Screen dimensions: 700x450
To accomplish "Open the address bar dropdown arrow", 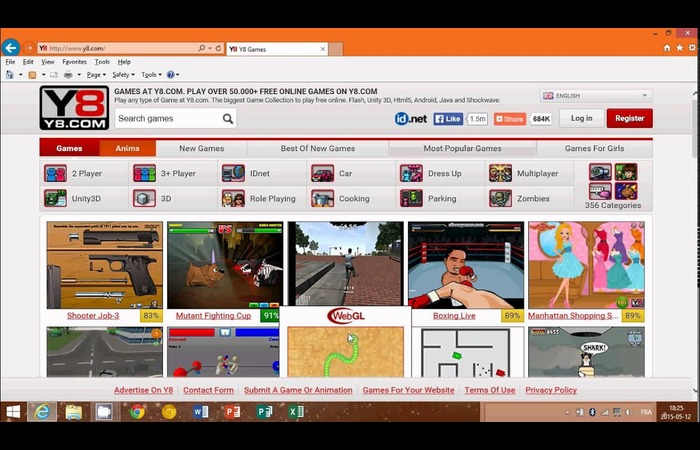I will pyautogui.click(x=210, y=48).
